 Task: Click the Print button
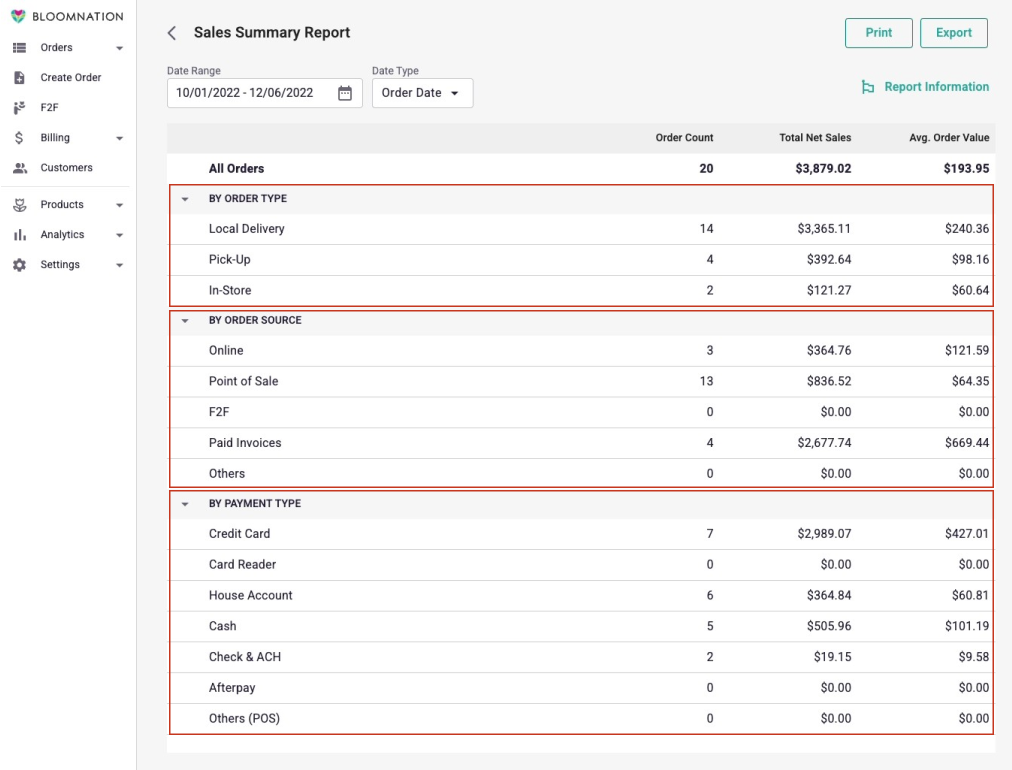pyautogui.click(x=878, y=32)
